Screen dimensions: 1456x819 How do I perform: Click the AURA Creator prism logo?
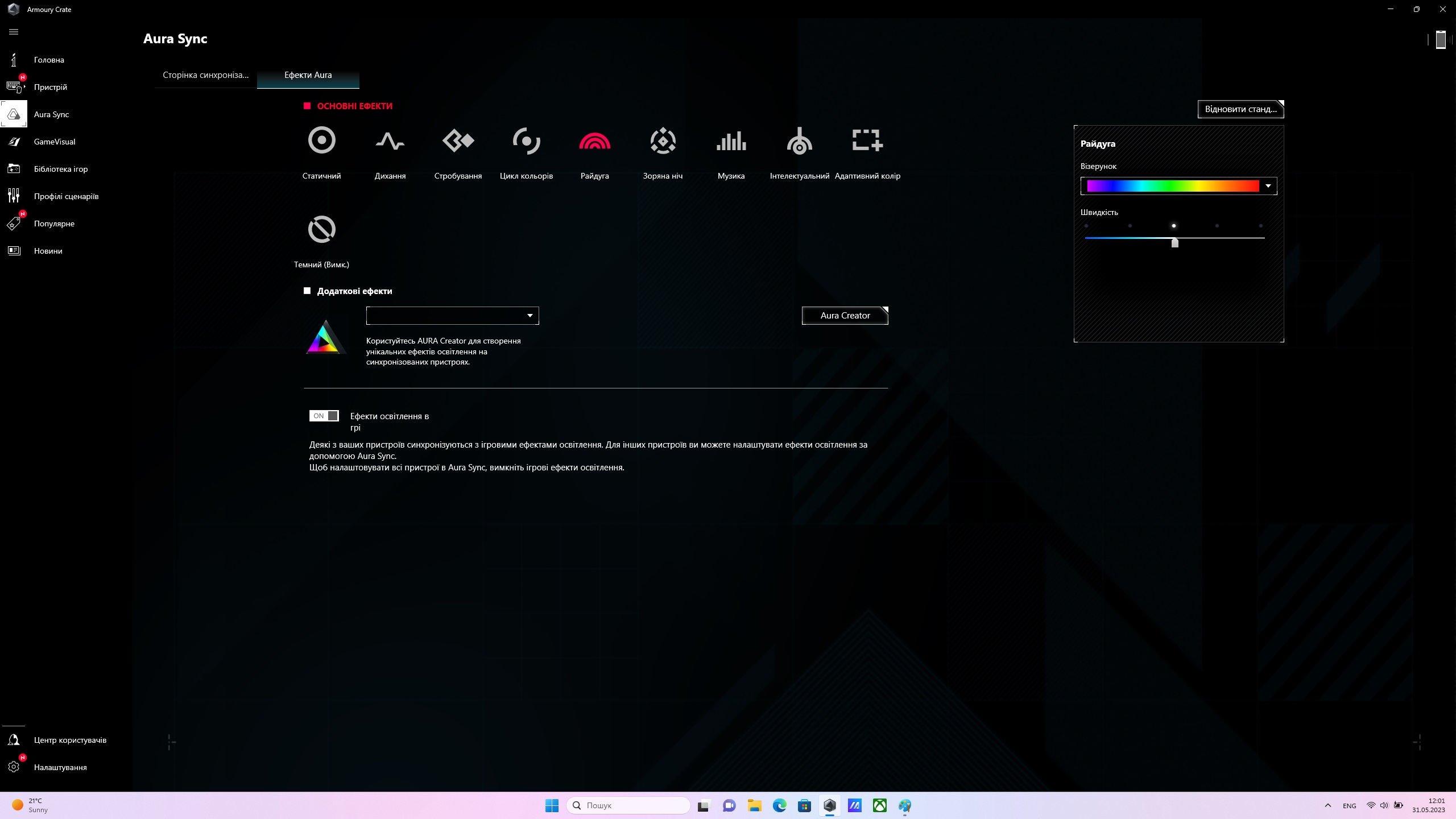click(x=325, y=337)
